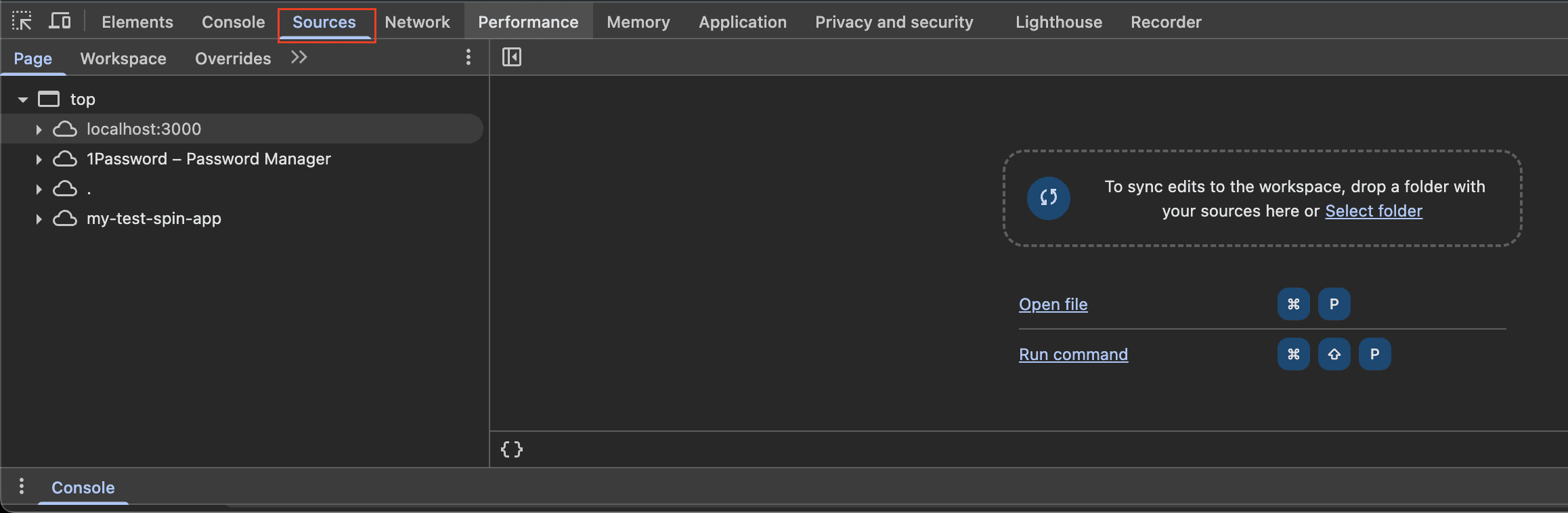Image resolution: width=1568 pixels, height=513 pixels.
Task: Select the Sources panel tab
Action: pyautogui.click(x=324, y=22)
